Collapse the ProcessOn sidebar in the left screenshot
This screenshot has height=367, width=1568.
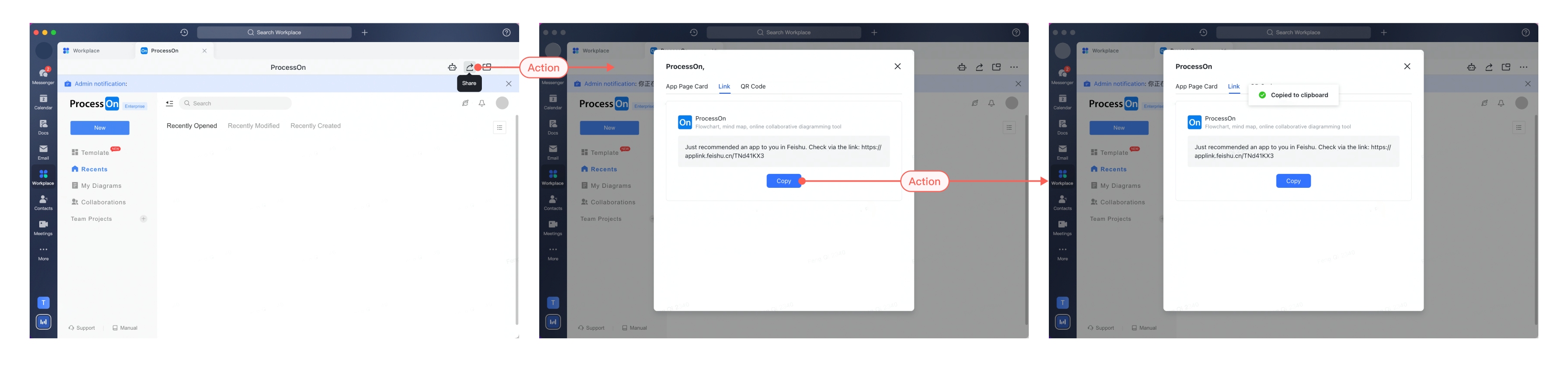coord(169,104)
